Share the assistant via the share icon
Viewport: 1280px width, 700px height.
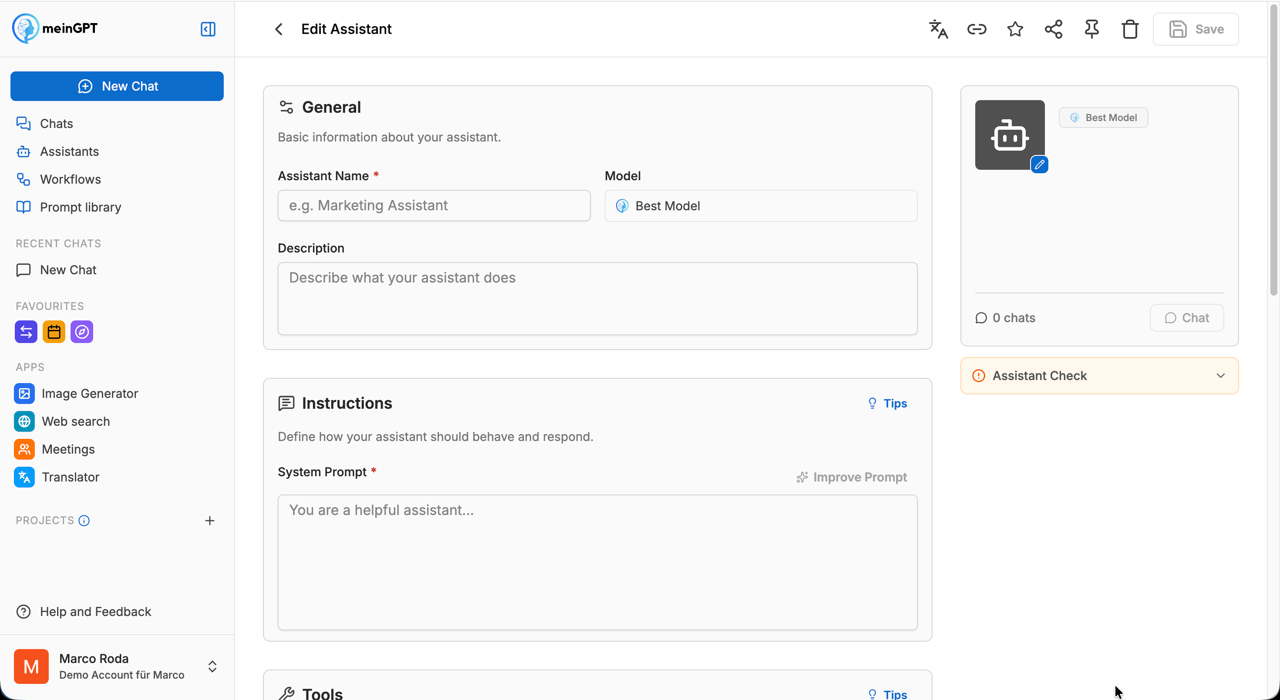click(1053, 29)
